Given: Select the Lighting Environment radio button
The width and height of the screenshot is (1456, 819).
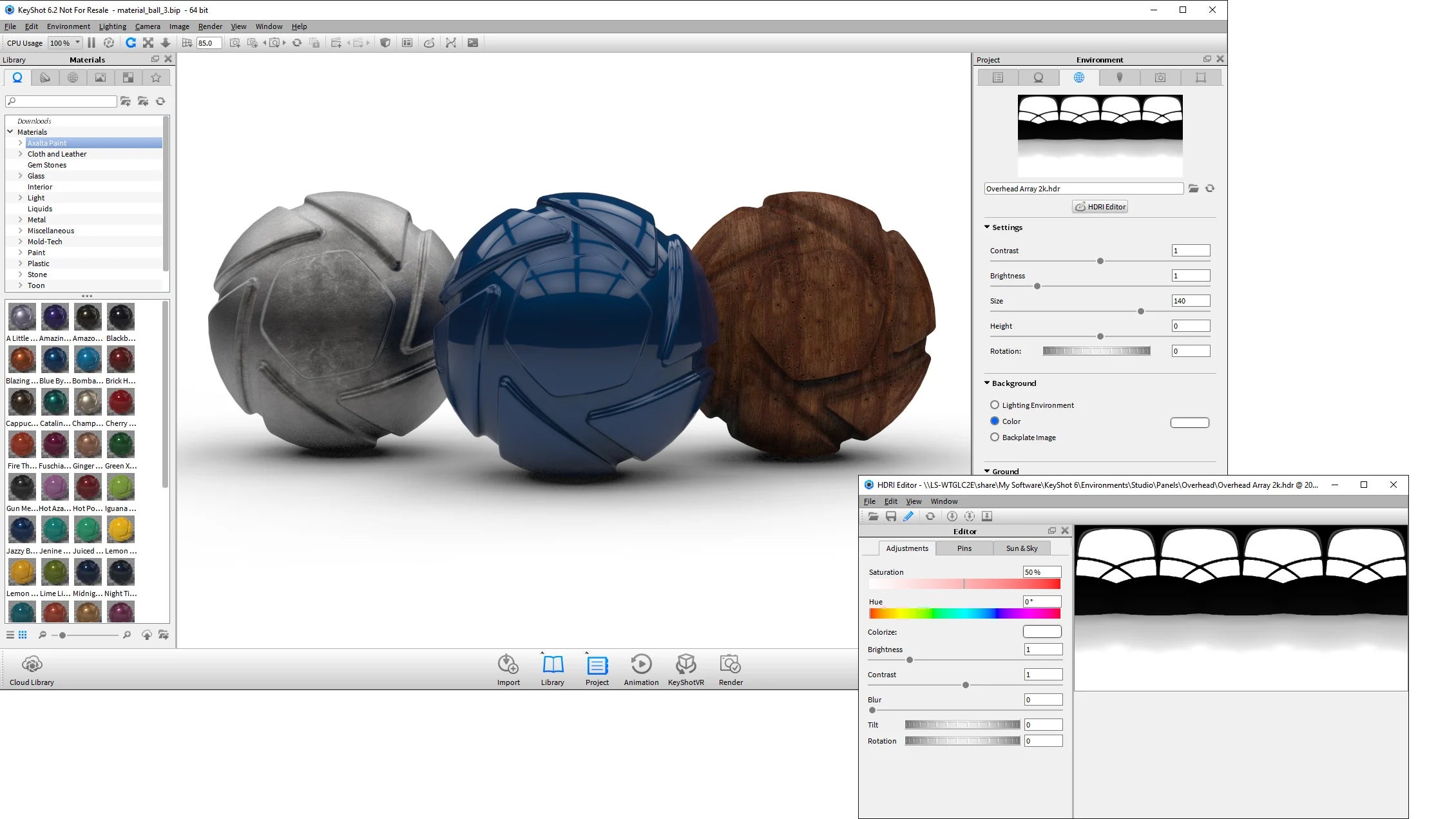Looking at the screenshot, I should coord(994,405).
